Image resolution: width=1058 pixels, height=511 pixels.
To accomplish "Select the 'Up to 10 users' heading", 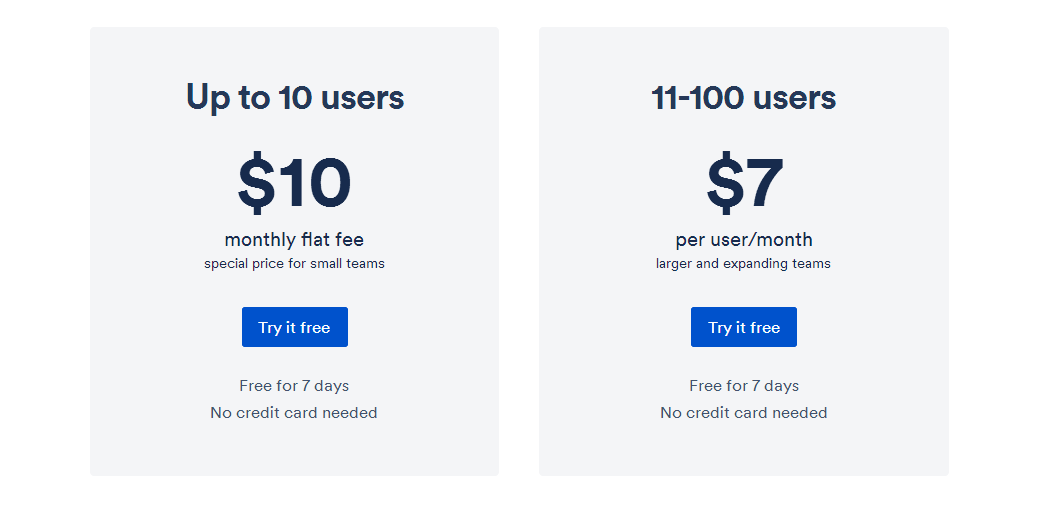I will tap(295, 97).
